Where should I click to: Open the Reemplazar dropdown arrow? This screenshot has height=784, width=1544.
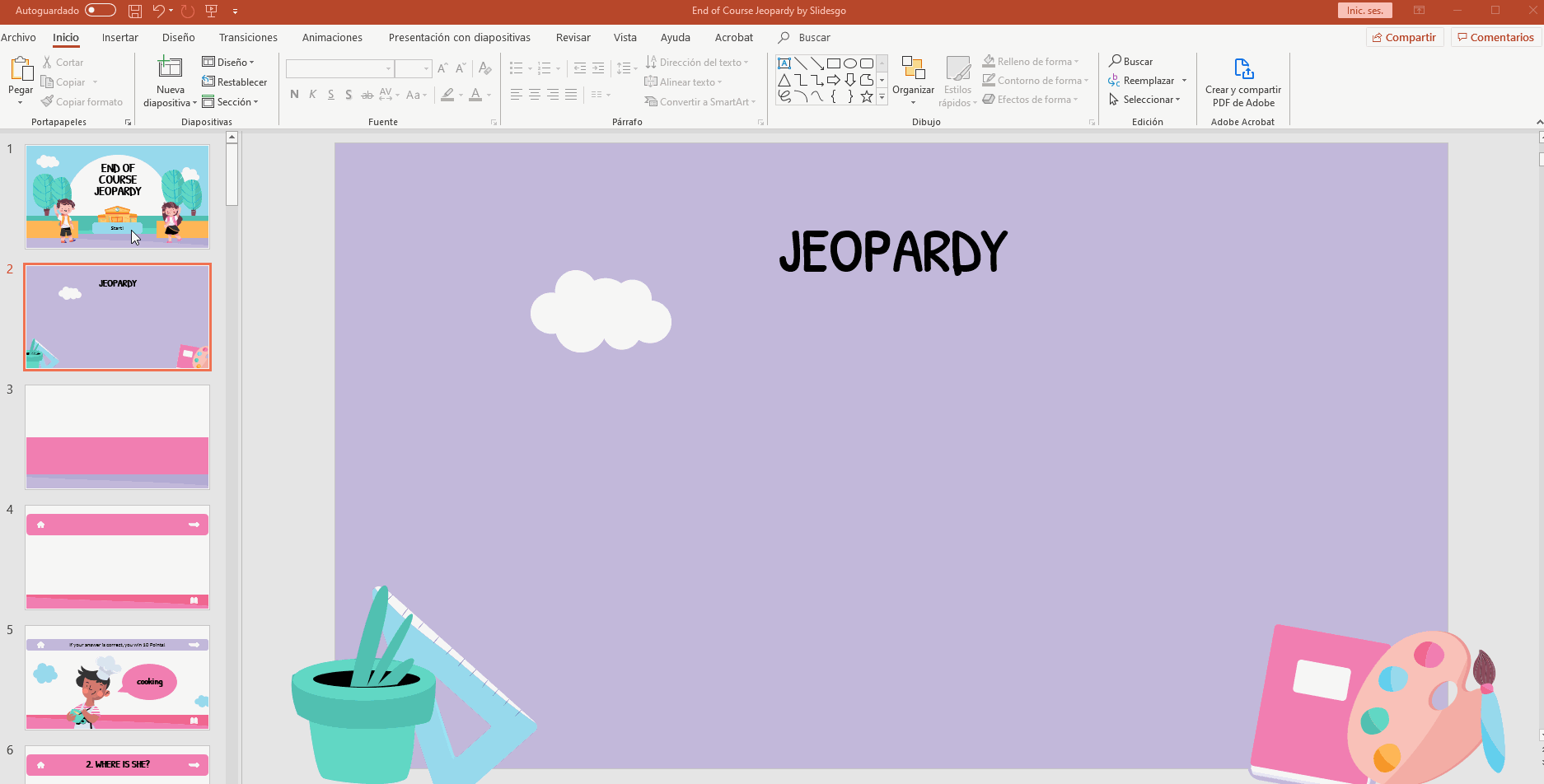coord(1184,81)
